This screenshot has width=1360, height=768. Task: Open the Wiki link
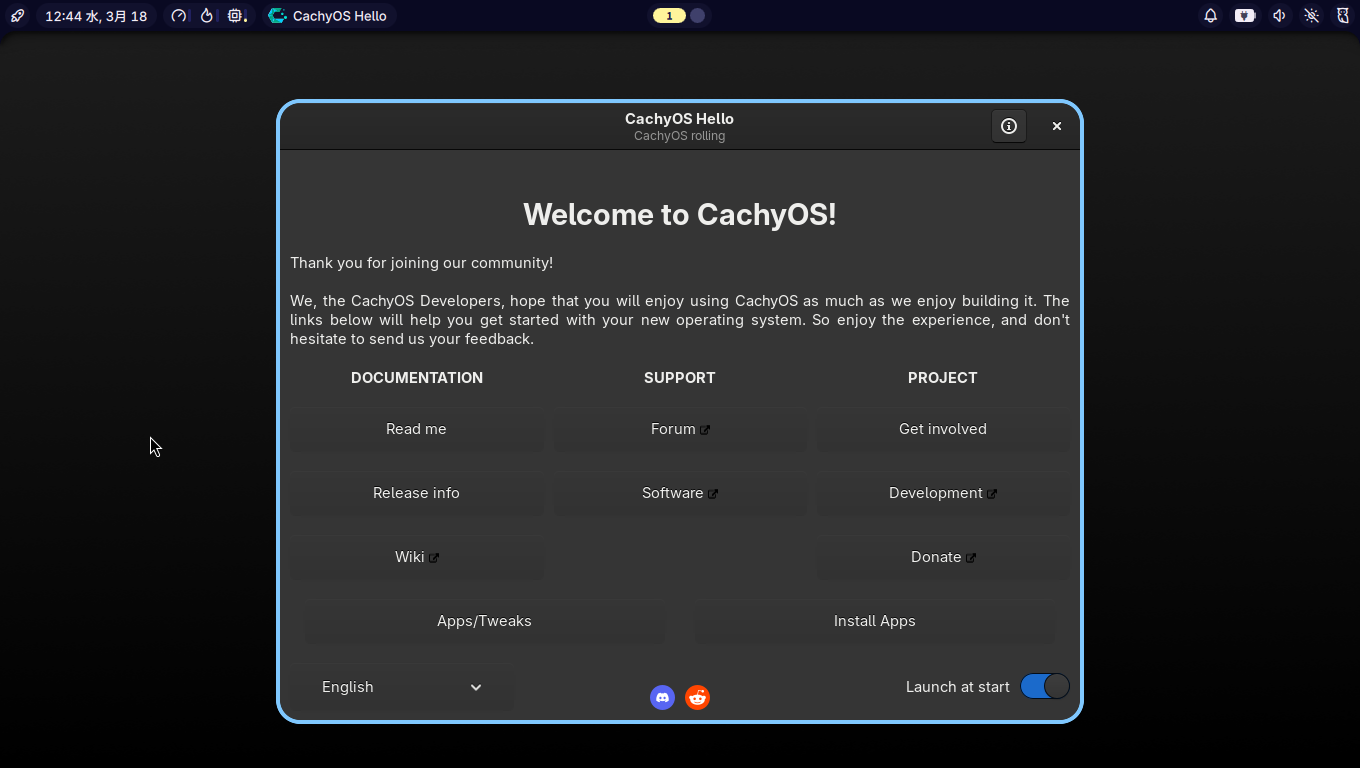coord(416,557)
